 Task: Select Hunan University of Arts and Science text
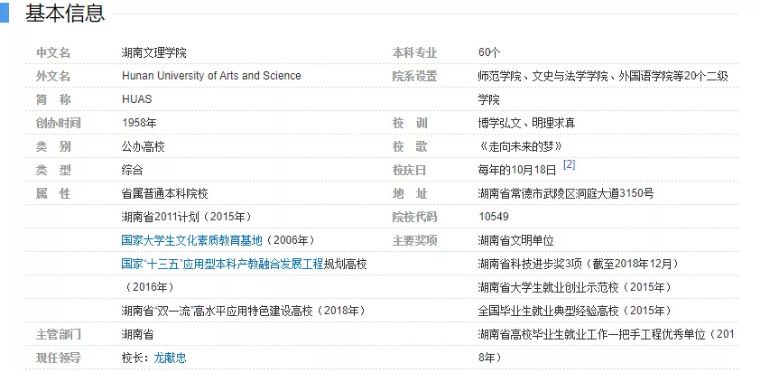[x=211, y=76]
